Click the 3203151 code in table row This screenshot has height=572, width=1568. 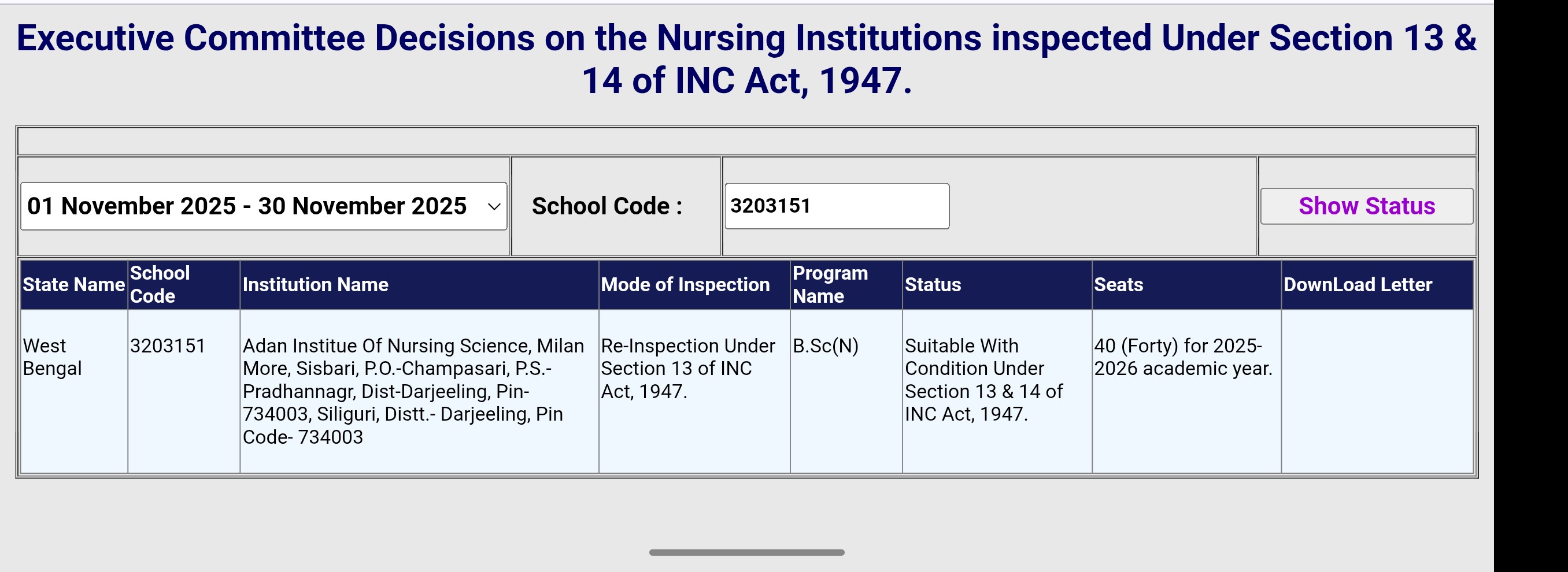[x=168, y=346]
